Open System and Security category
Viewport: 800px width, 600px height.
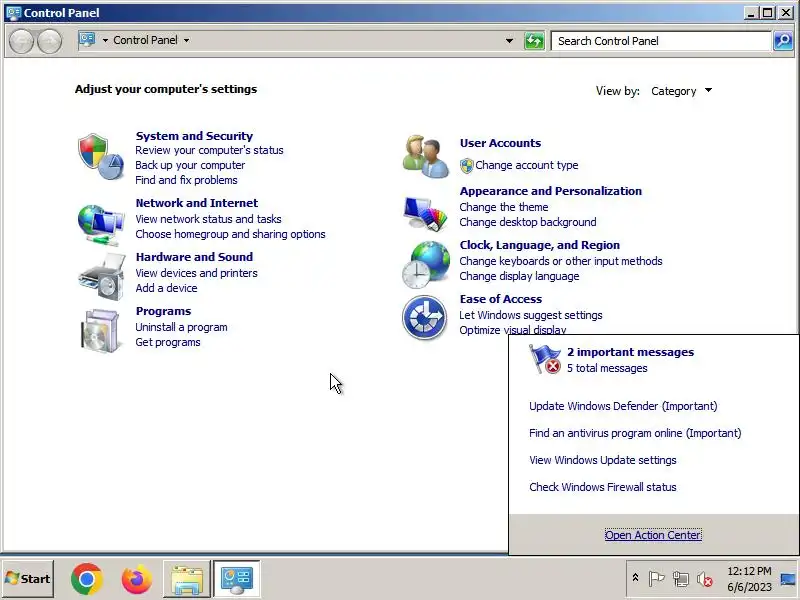(194, 136)
